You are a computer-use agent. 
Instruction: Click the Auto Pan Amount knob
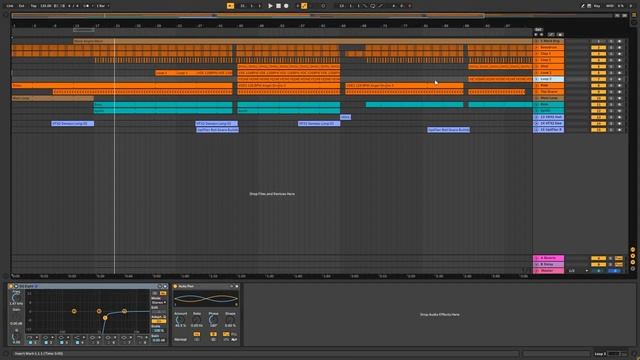180,320
